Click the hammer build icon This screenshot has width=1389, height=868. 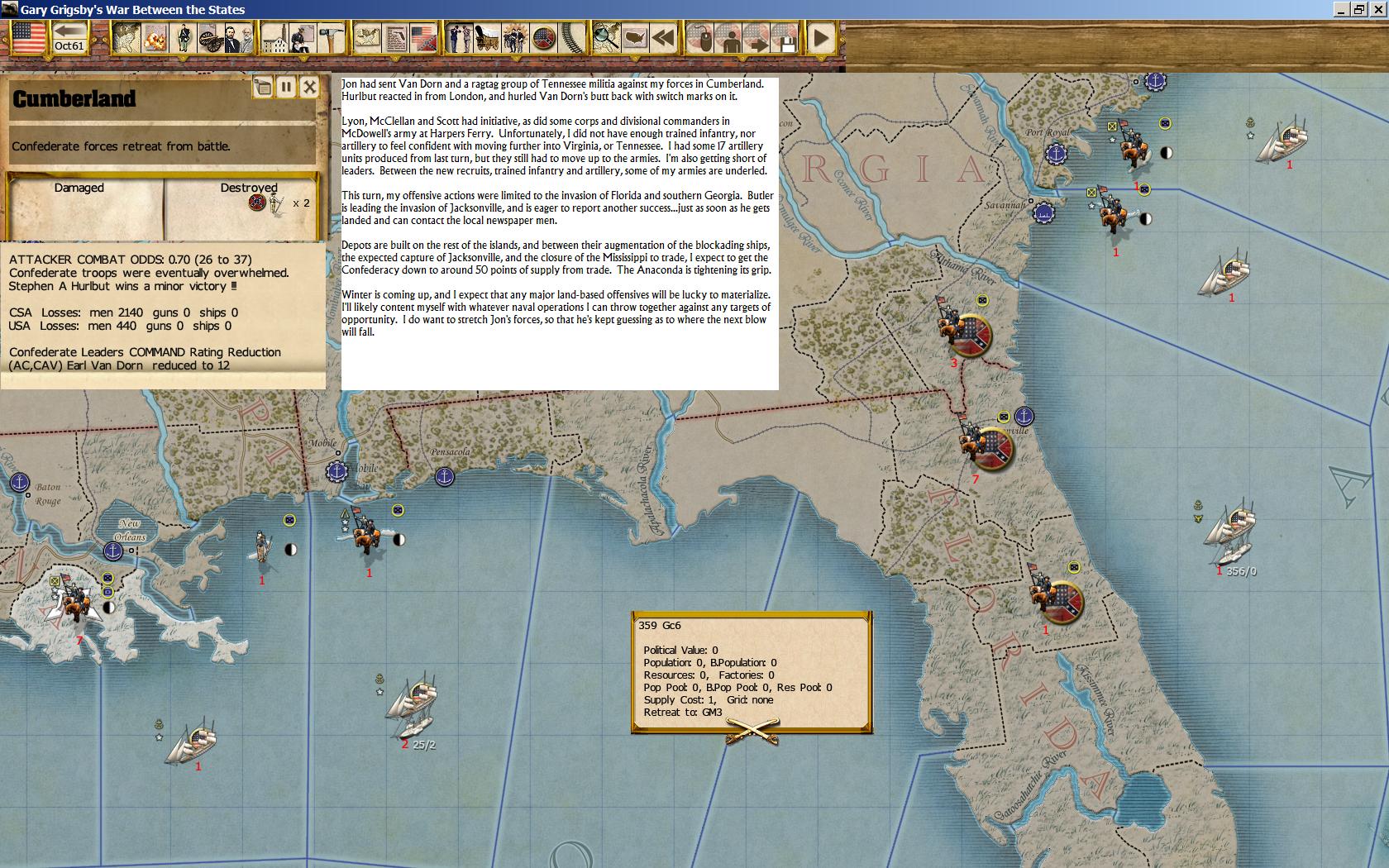tap(331, 38)
